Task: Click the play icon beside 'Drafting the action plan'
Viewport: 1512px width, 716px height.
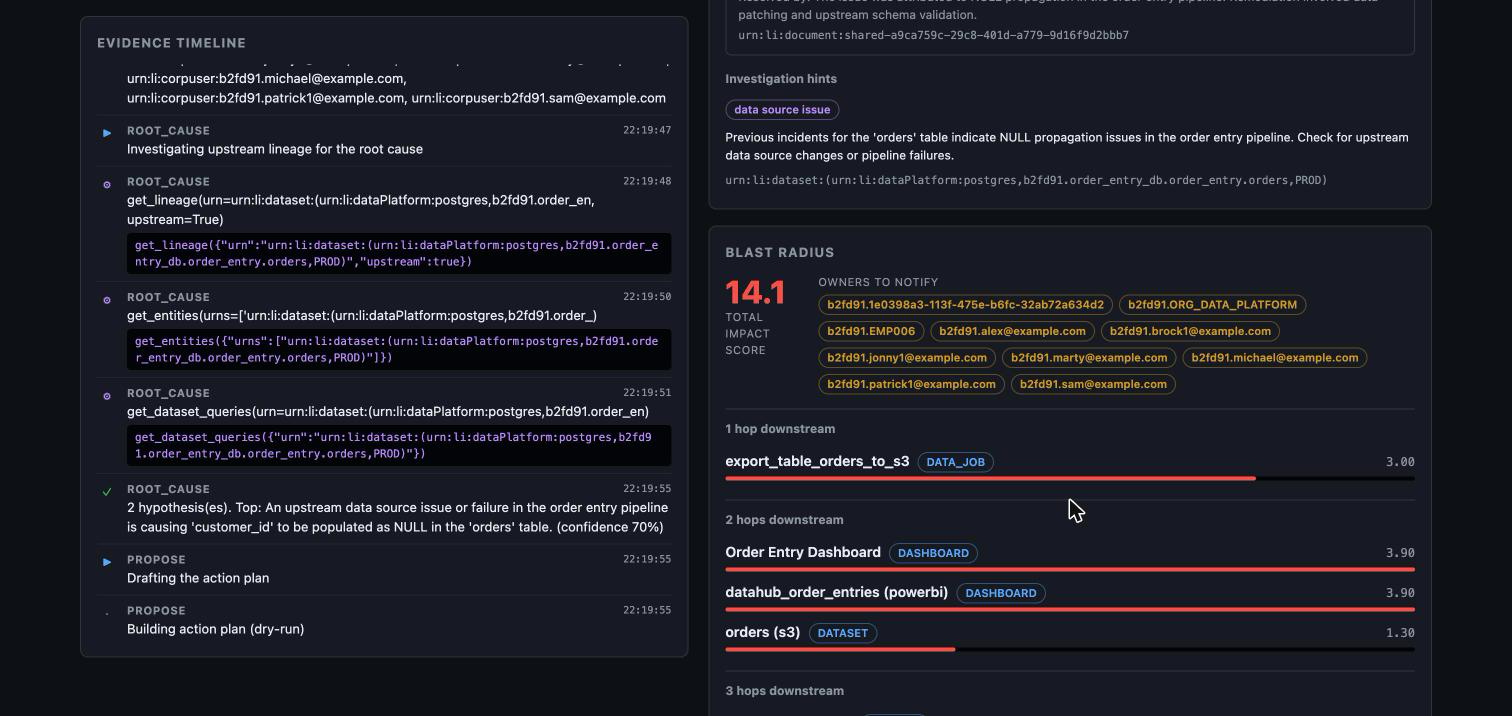Action: [x=107, y=562]
